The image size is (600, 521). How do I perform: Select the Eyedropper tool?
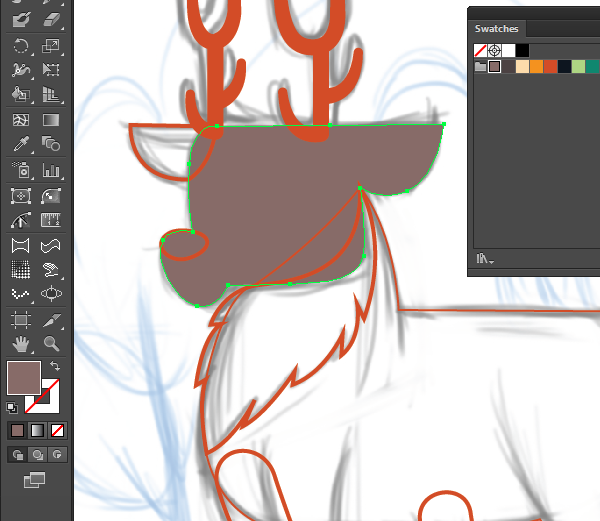(21, 144)
